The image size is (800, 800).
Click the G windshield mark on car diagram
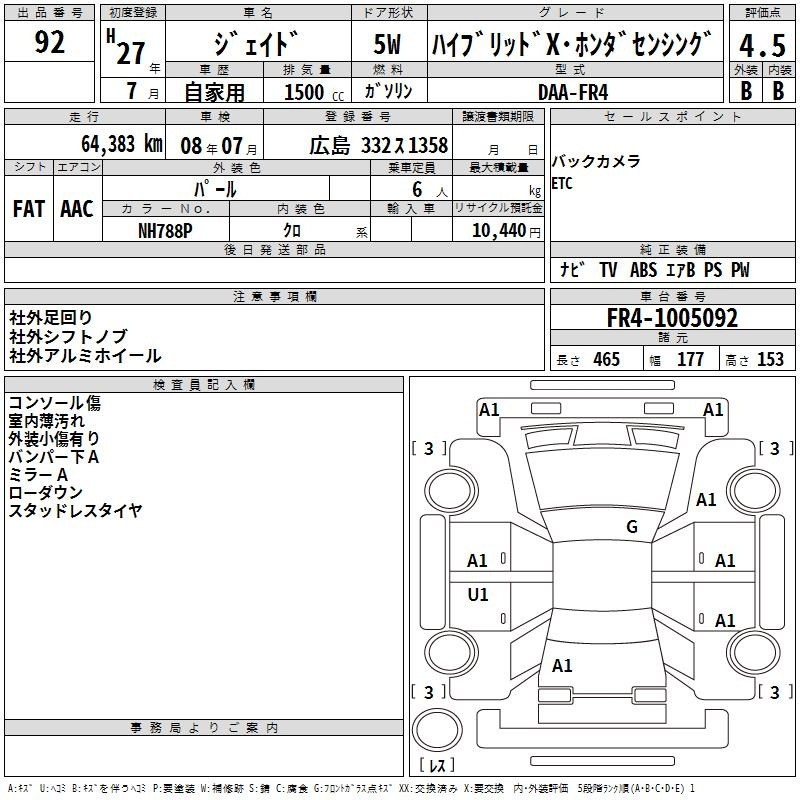pos(631,527)
